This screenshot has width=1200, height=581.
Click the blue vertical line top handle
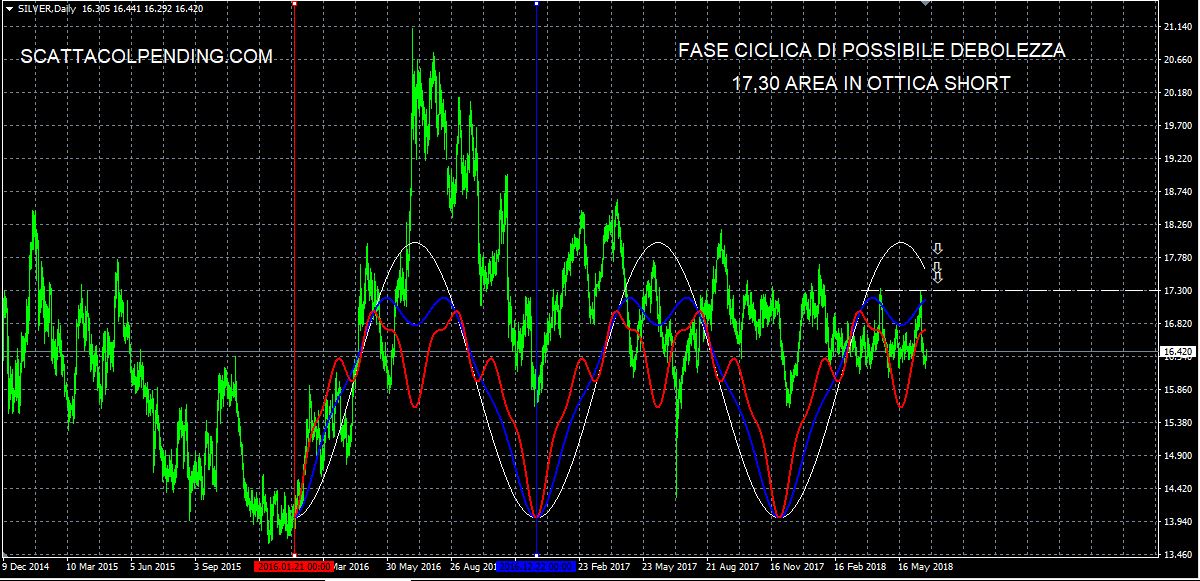click(x=537, y=3)
